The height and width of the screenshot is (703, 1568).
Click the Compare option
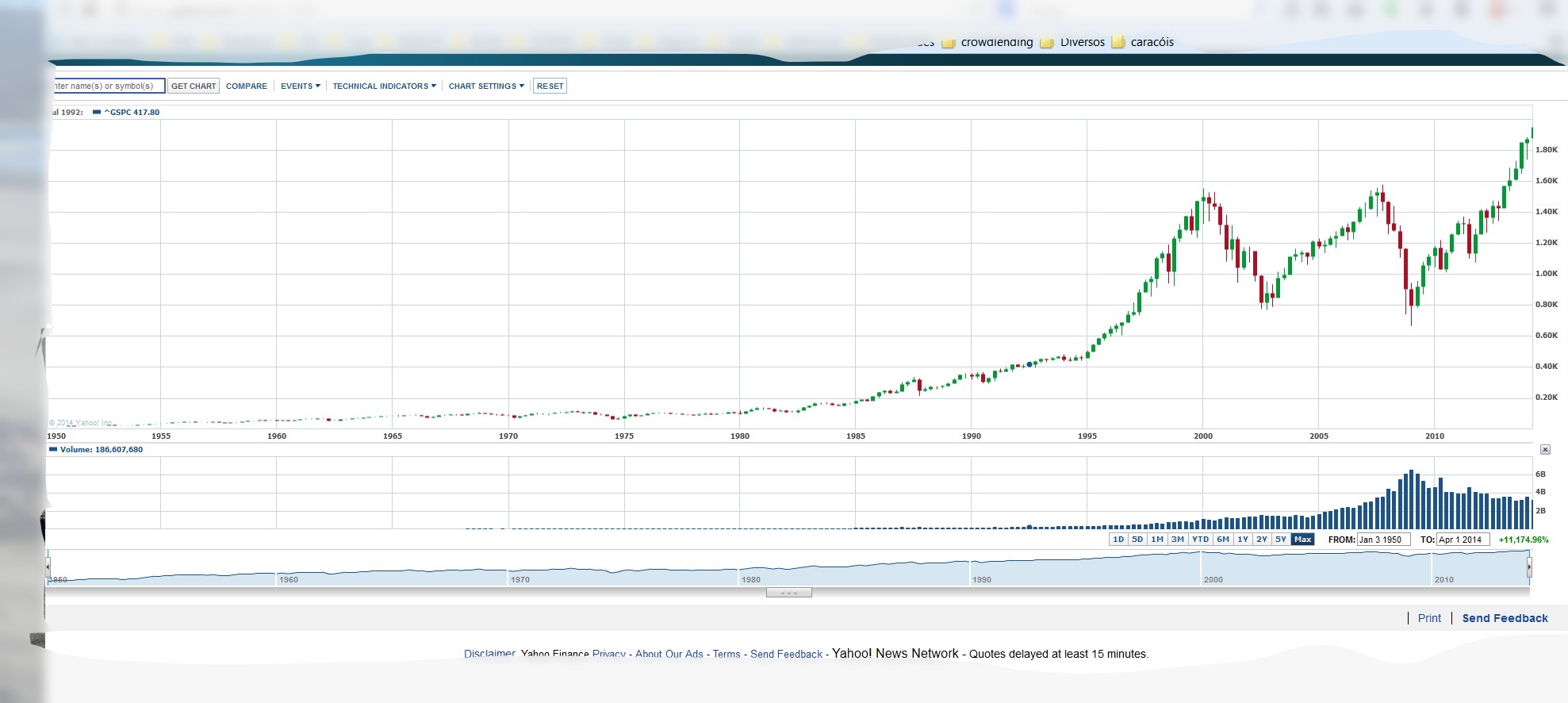(x=247, y=86)
